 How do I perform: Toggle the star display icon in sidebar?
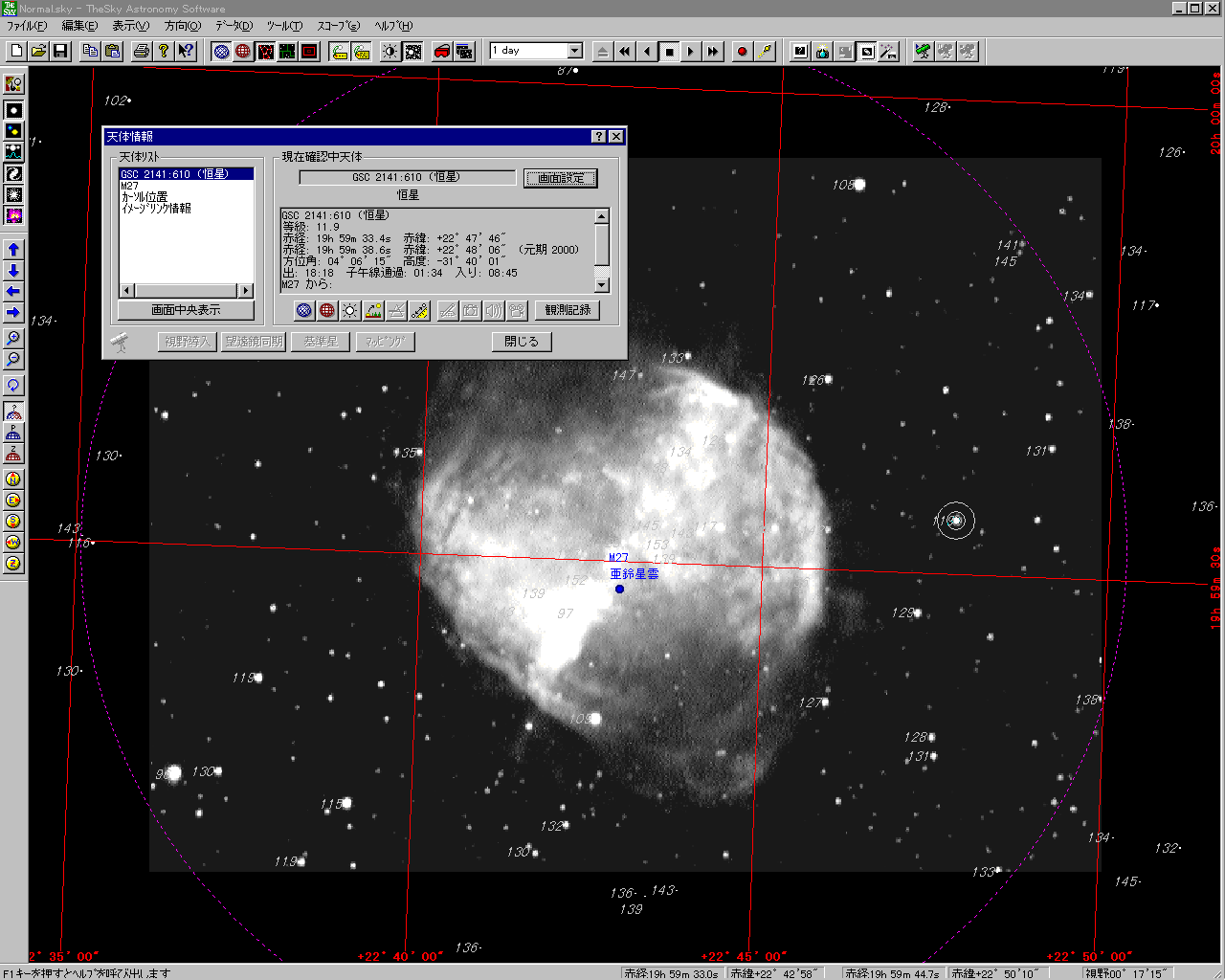13,110
